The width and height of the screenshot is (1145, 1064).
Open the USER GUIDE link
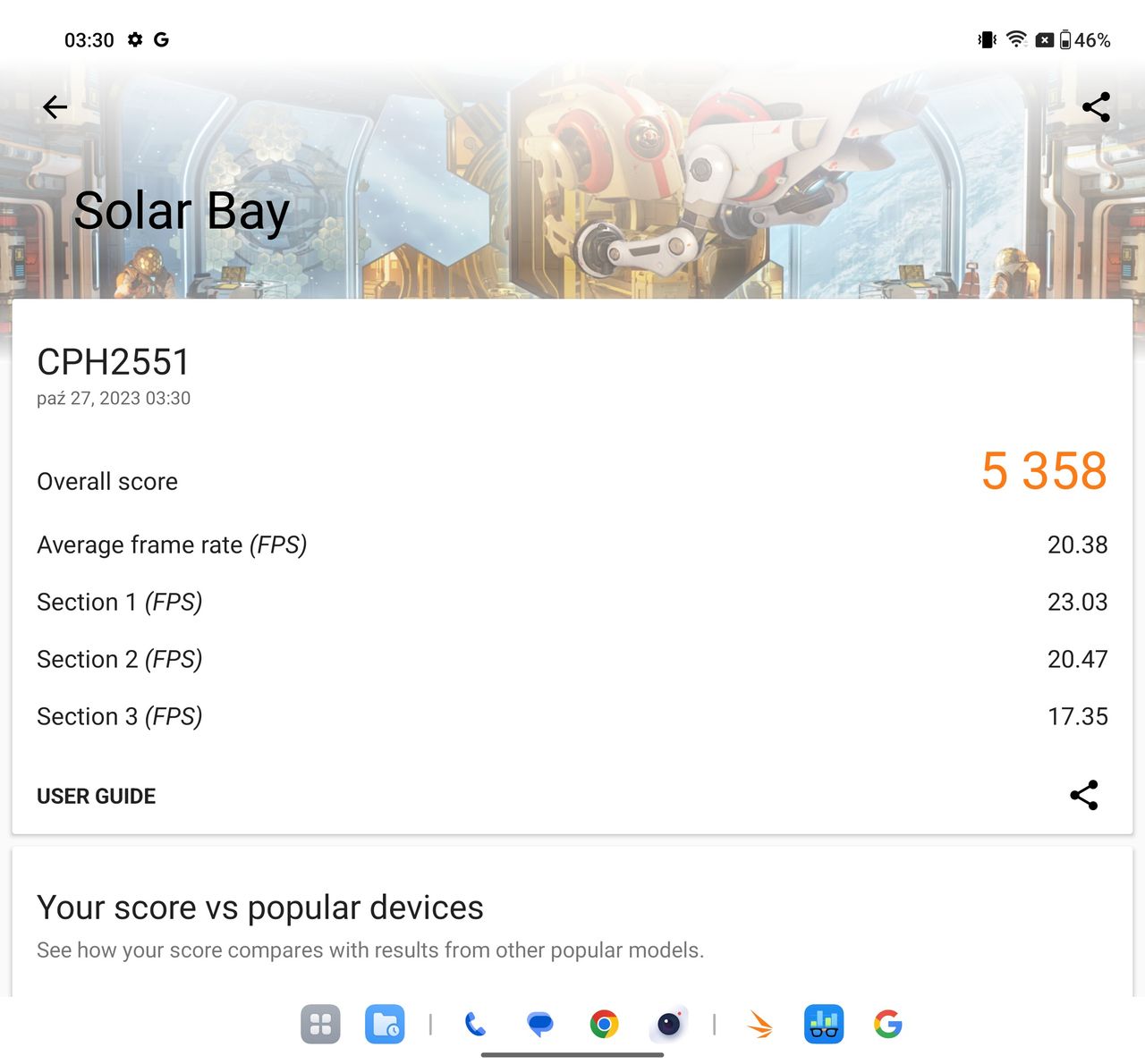pos(97,796)
